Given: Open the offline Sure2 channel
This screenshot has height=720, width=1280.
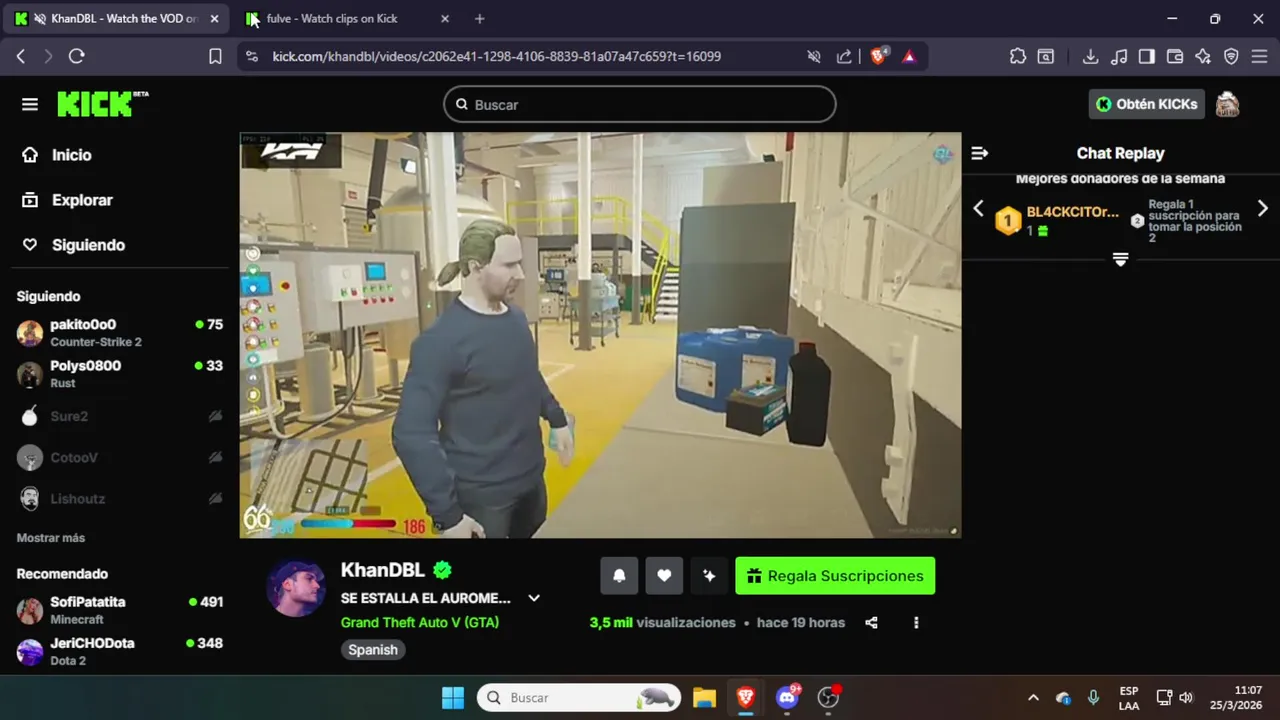Looking at the screenshot, I should tap(120, 416).
